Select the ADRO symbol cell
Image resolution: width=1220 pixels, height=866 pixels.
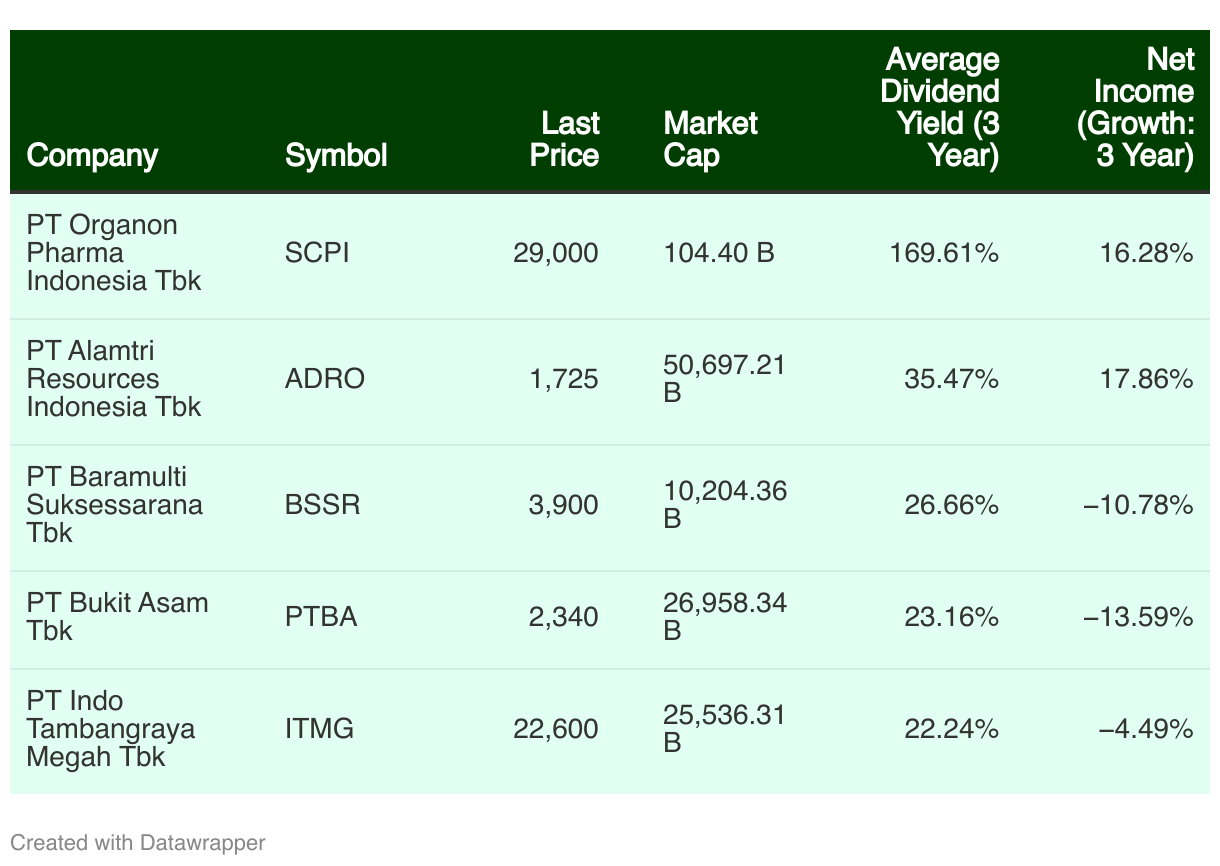click(325, 379)
